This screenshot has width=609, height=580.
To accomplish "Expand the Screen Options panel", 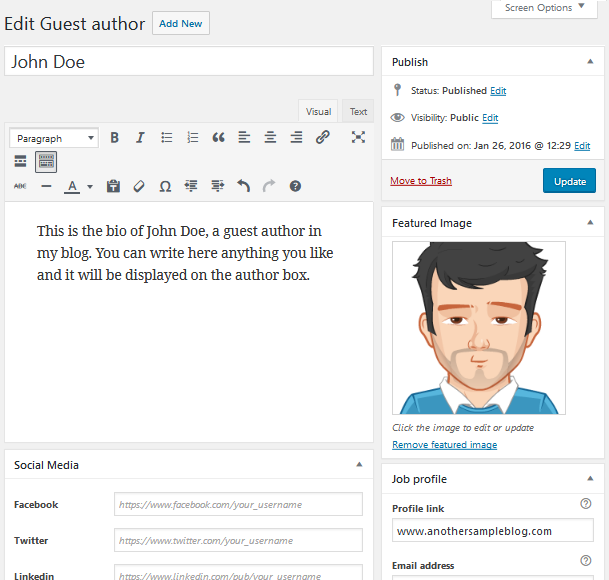I will coord(545,8).
